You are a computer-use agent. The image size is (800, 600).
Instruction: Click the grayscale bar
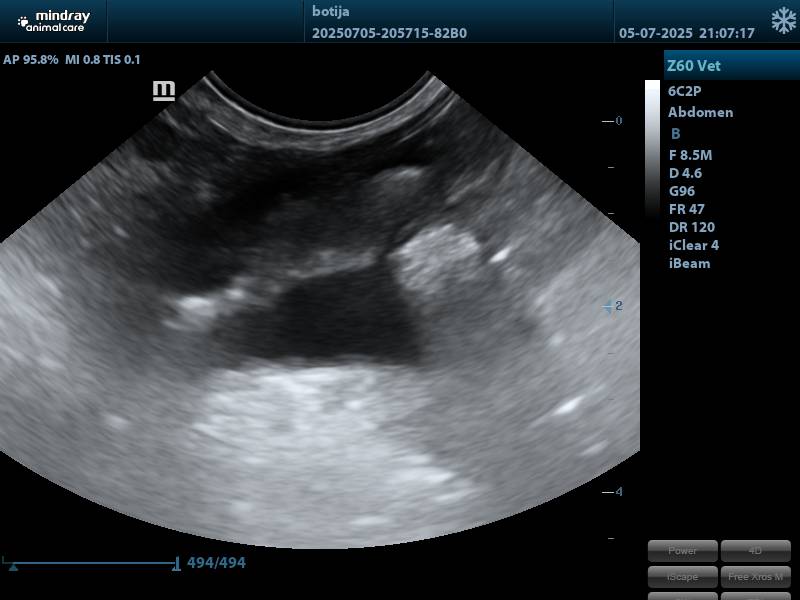coord(652,148)
